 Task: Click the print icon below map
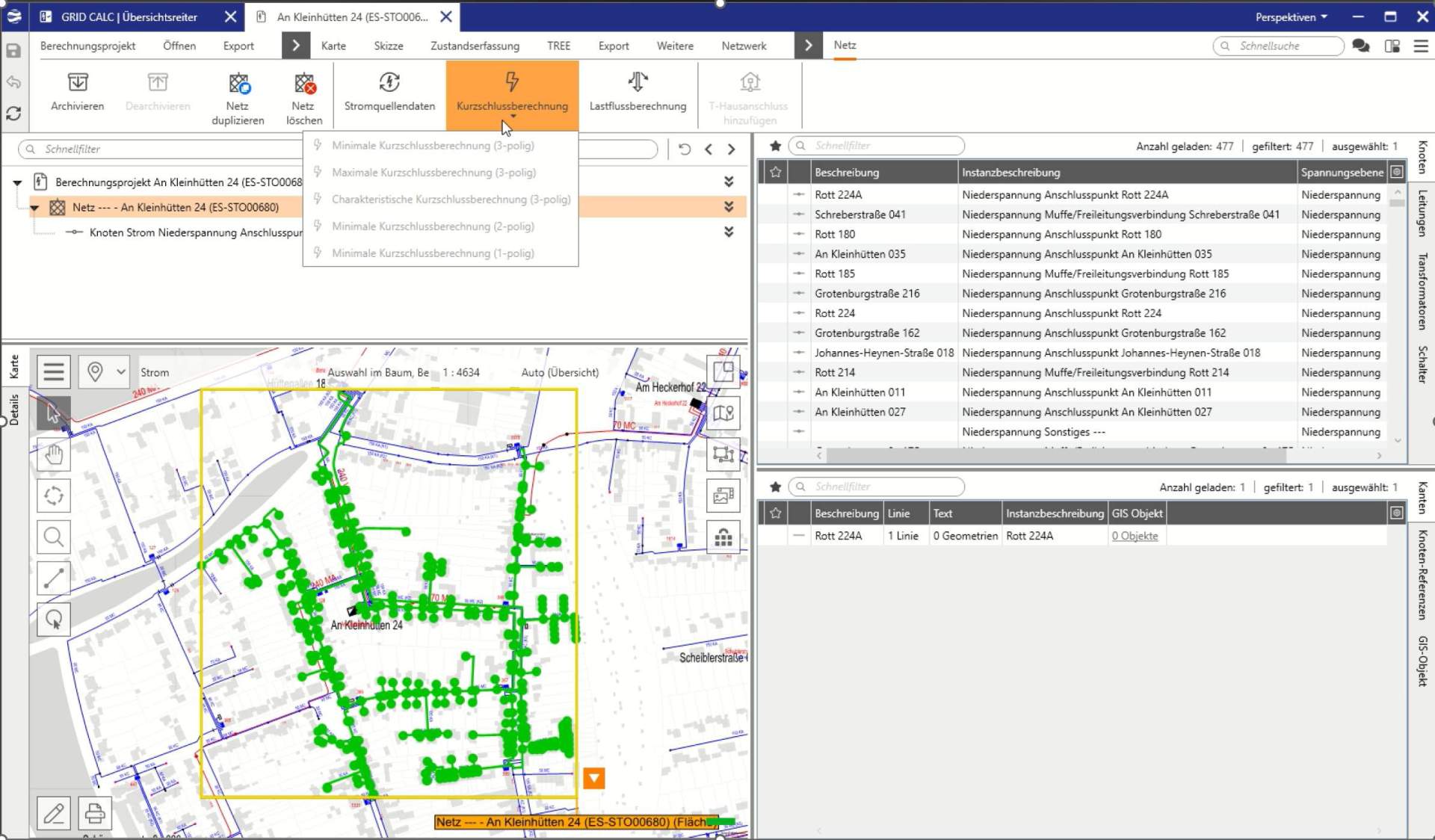(95, 813)
